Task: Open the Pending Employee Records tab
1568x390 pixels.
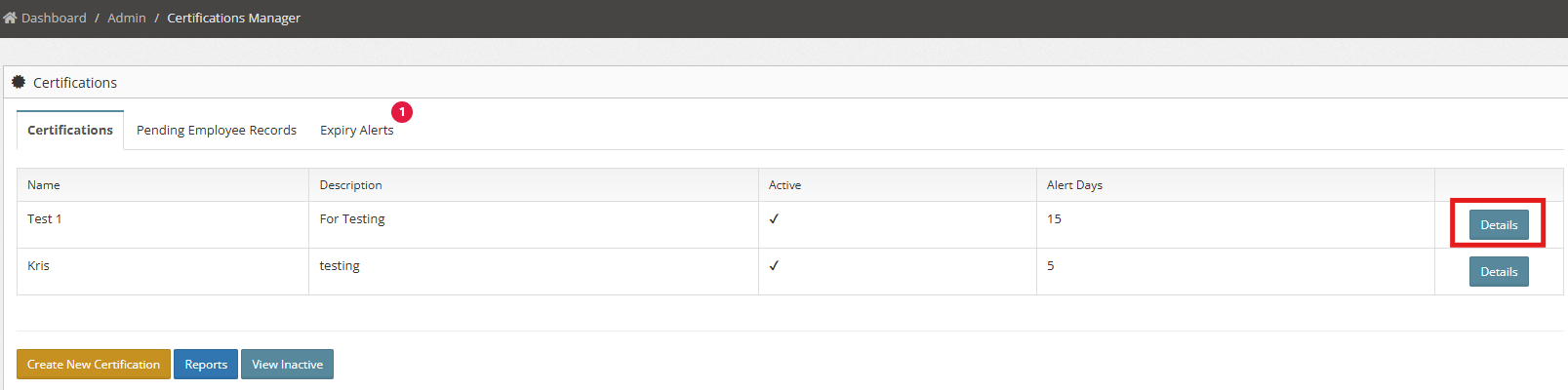Action: pyautogui.click(x=217, y=130)
